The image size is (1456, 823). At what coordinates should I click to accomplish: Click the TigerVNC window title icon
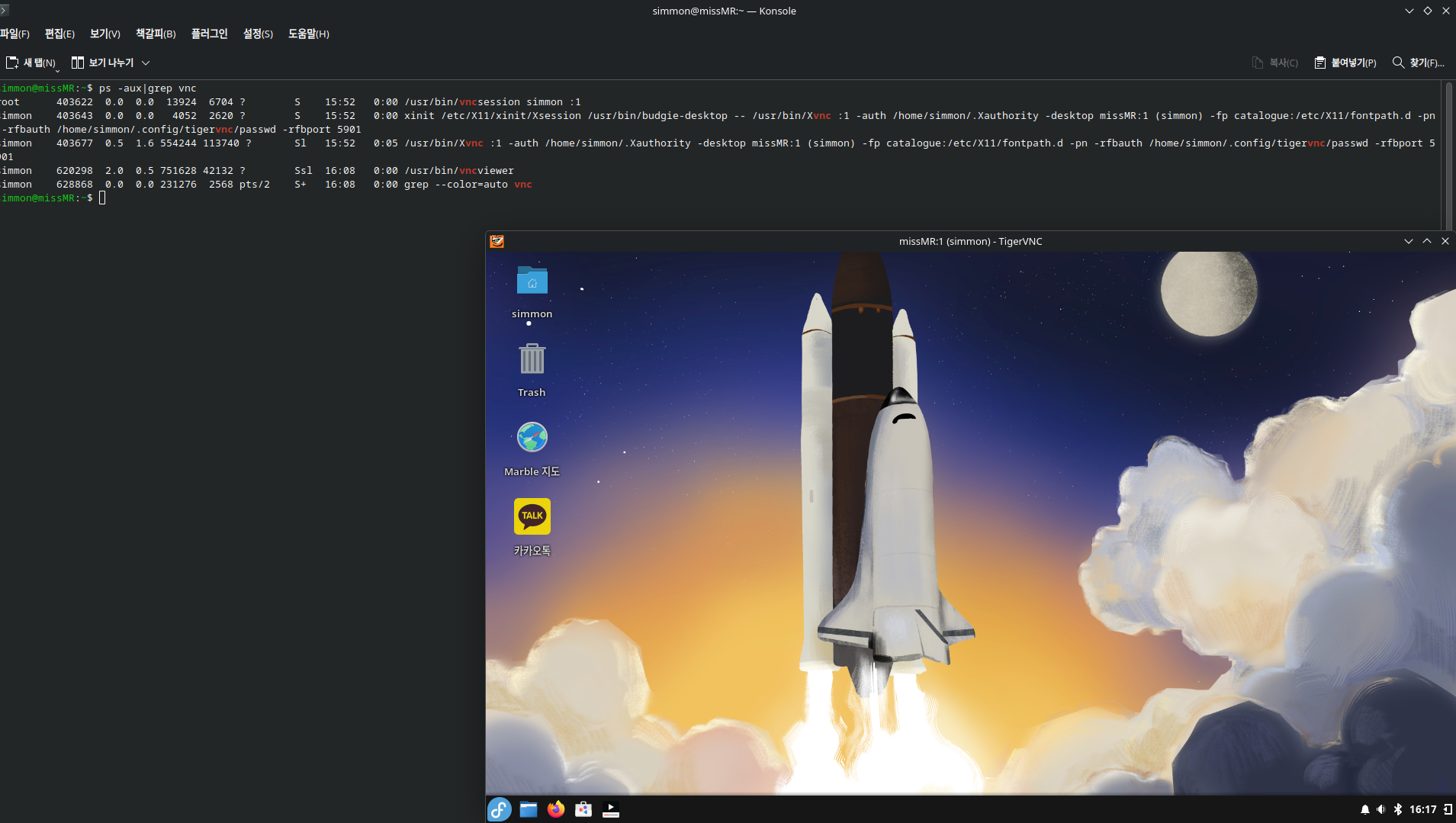pos(497,241)
